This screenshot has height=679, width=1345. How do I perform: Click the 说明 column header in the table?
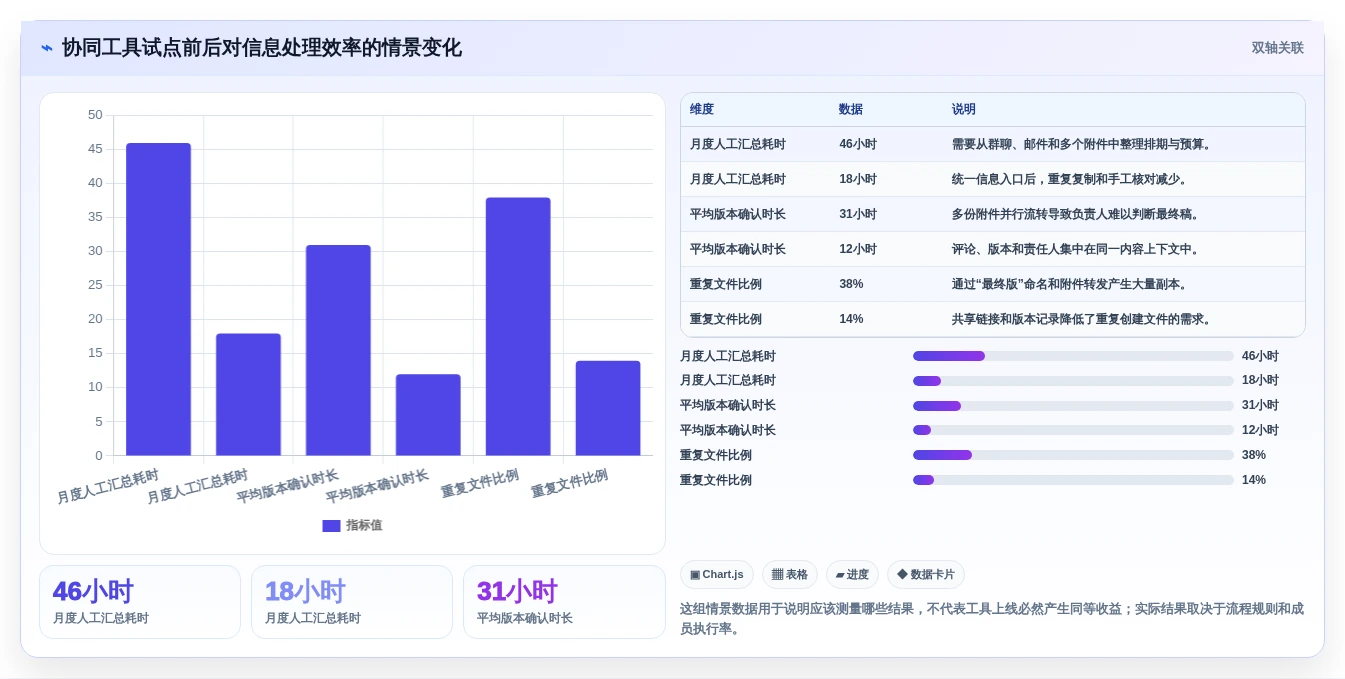coord(964,110)
